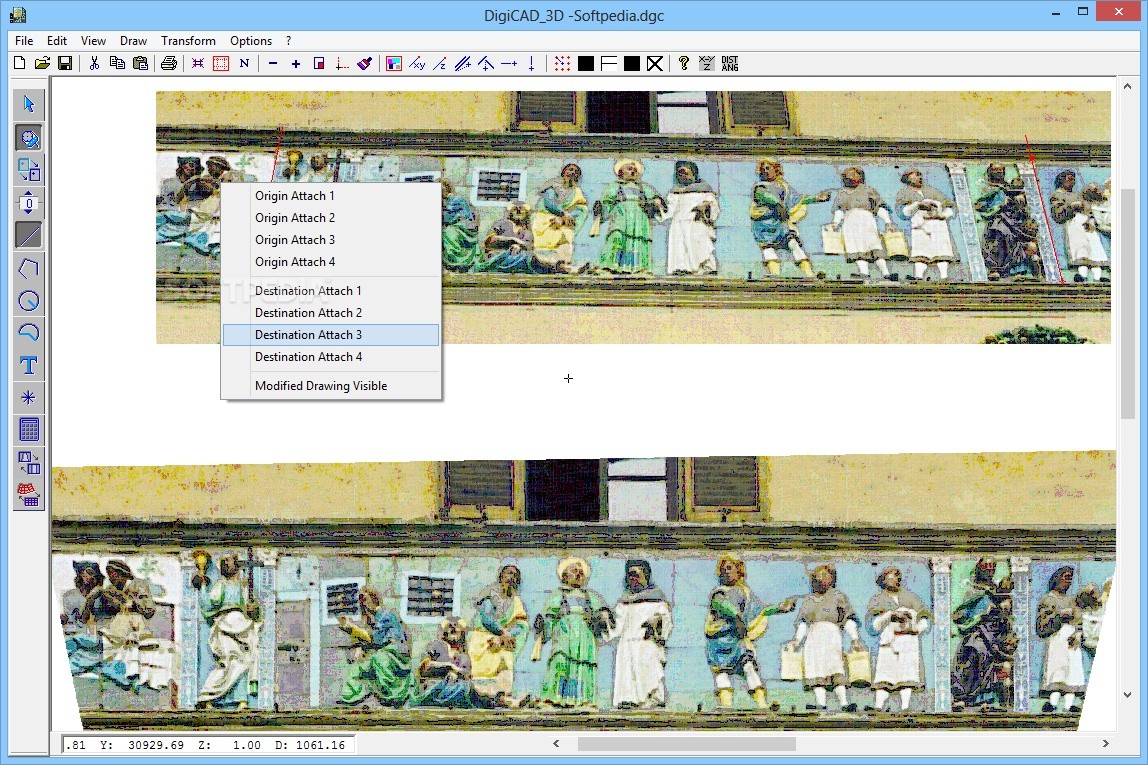The image size is (1148, 765).
Task: Click the red page toolbar icon
Action: click(x=319, y=64)
